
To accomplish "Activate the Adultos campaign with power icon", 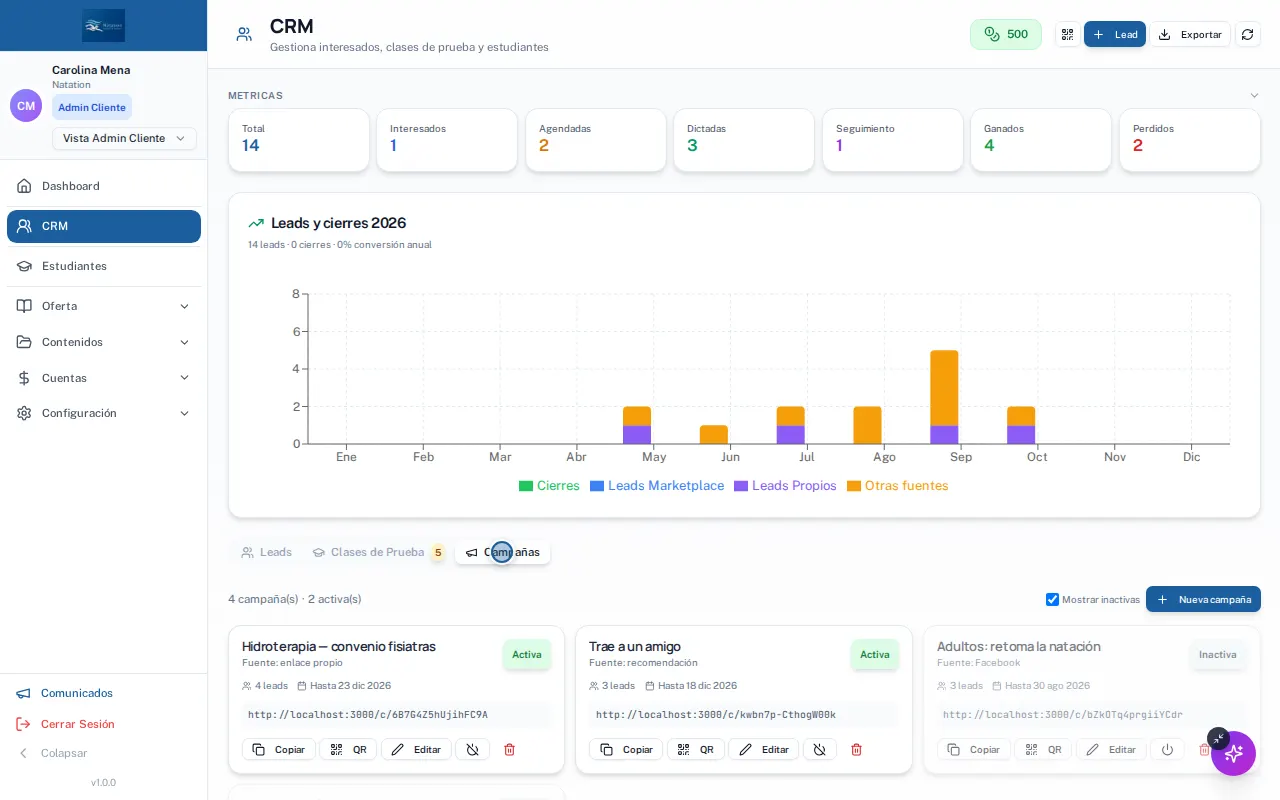I will coord(1167,749).
